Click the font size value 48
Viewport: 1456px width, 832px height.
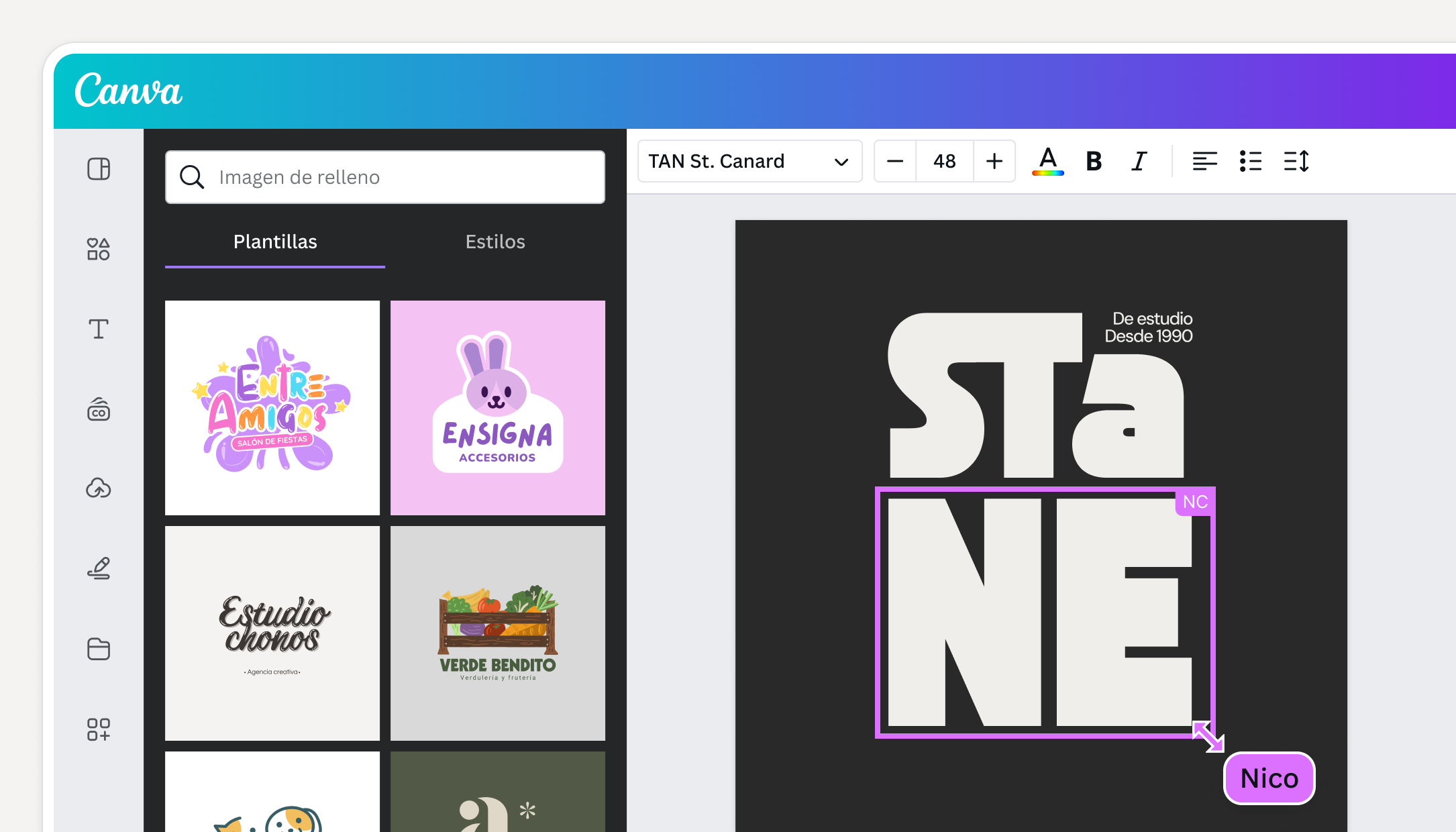coord(945,161)
